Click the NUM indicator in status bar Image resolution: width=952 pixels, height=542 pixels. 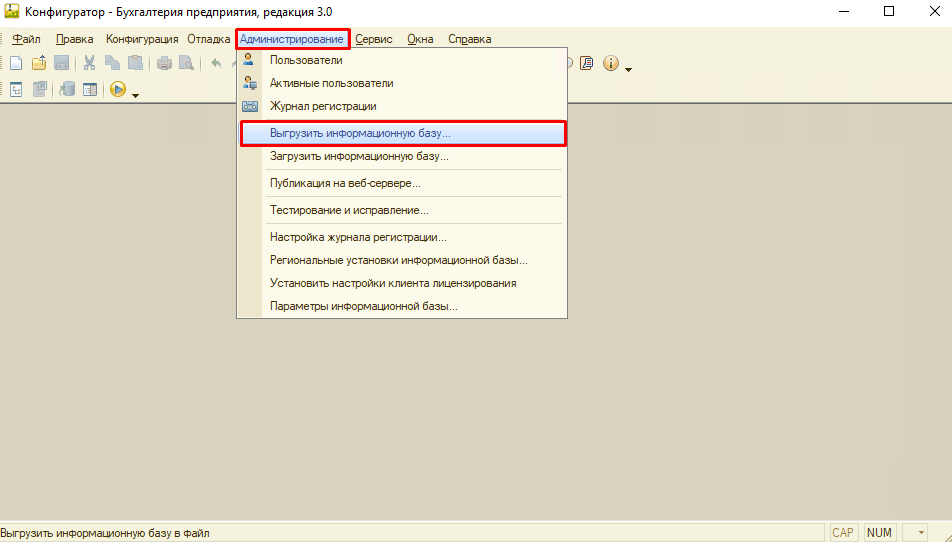(x=880, y=533)
